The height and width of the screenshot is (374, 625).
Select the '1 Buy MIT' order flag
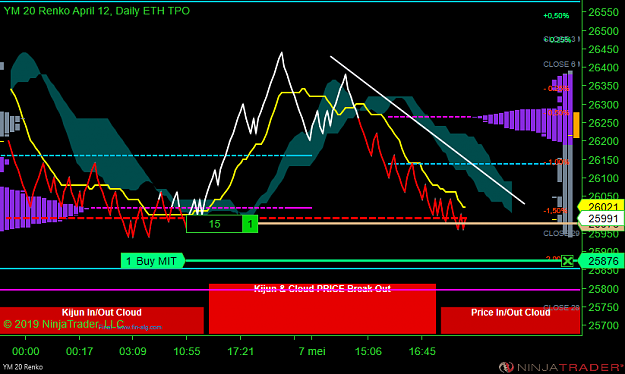pos(153,261)
